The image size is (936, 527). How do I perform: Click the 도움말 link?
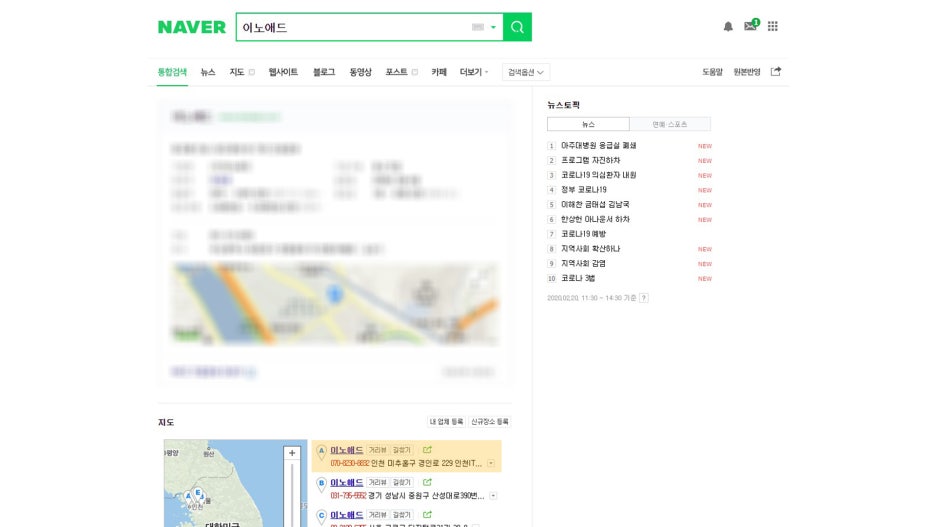[x=712, y=72]
